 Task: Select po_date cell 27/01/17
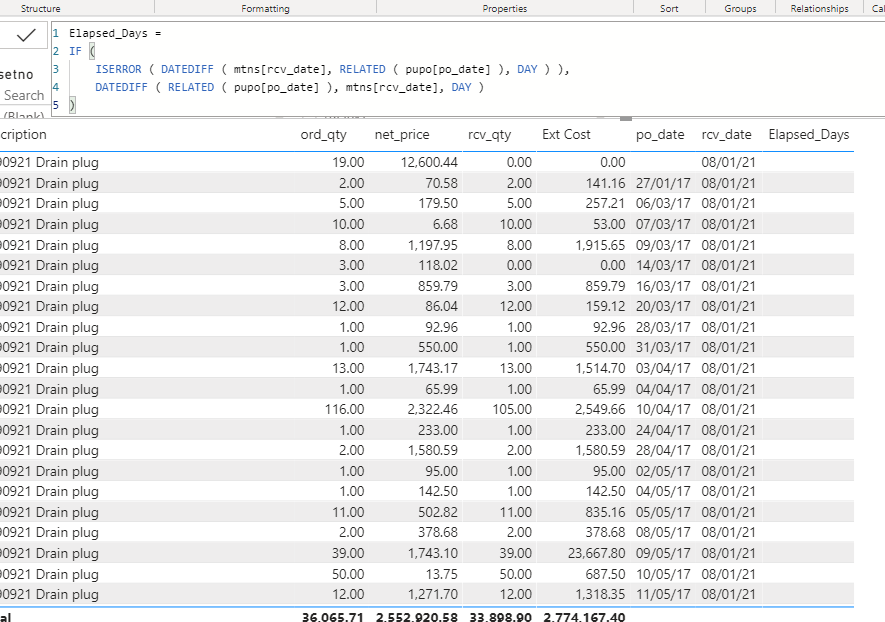tap(663, 183)
